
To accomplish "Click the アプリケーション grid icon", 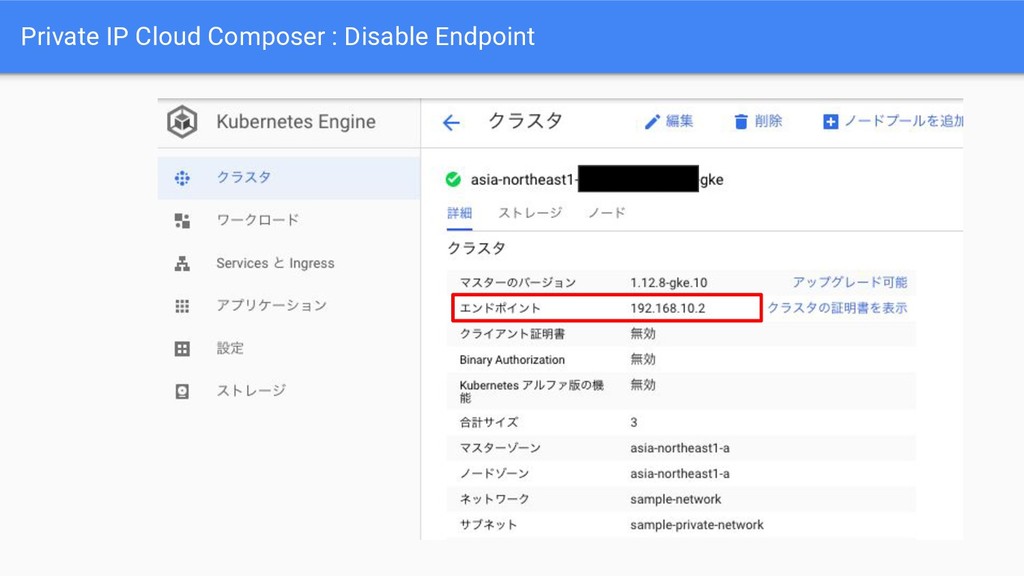I will [x=182, y=306].
